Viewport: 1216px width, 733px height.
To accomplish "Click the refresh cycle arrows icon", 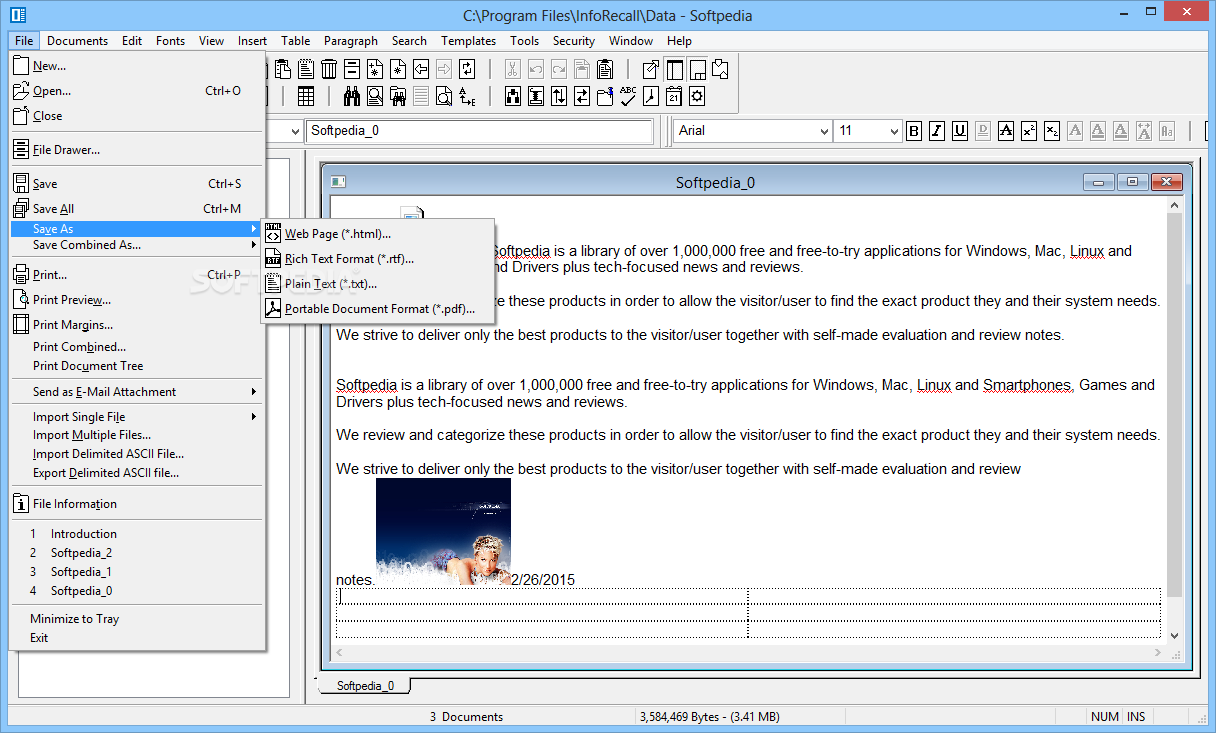I will click(x=467, y=69).
